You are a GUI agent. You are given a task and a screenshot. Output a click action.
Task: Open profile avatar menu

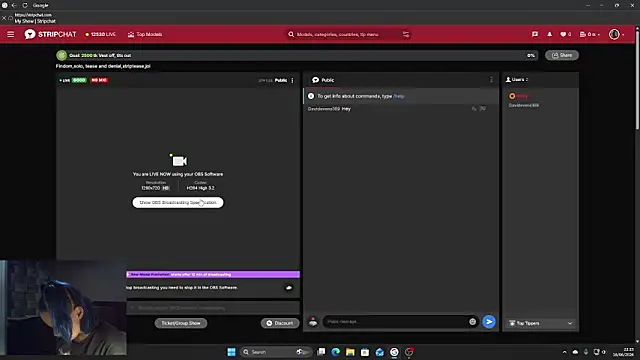coord(614,34)
